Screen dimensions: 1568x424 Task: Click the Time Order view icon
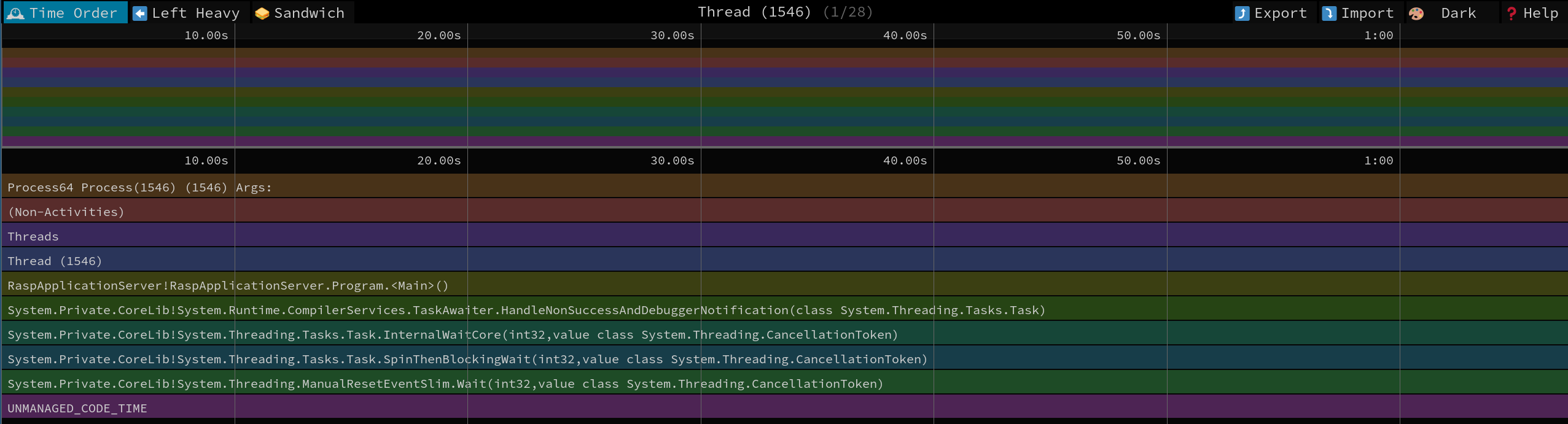15,13
